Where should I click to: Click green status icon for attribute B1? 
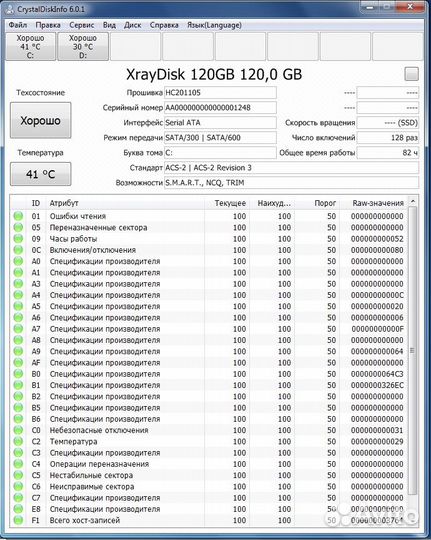[x=18, y=385]
